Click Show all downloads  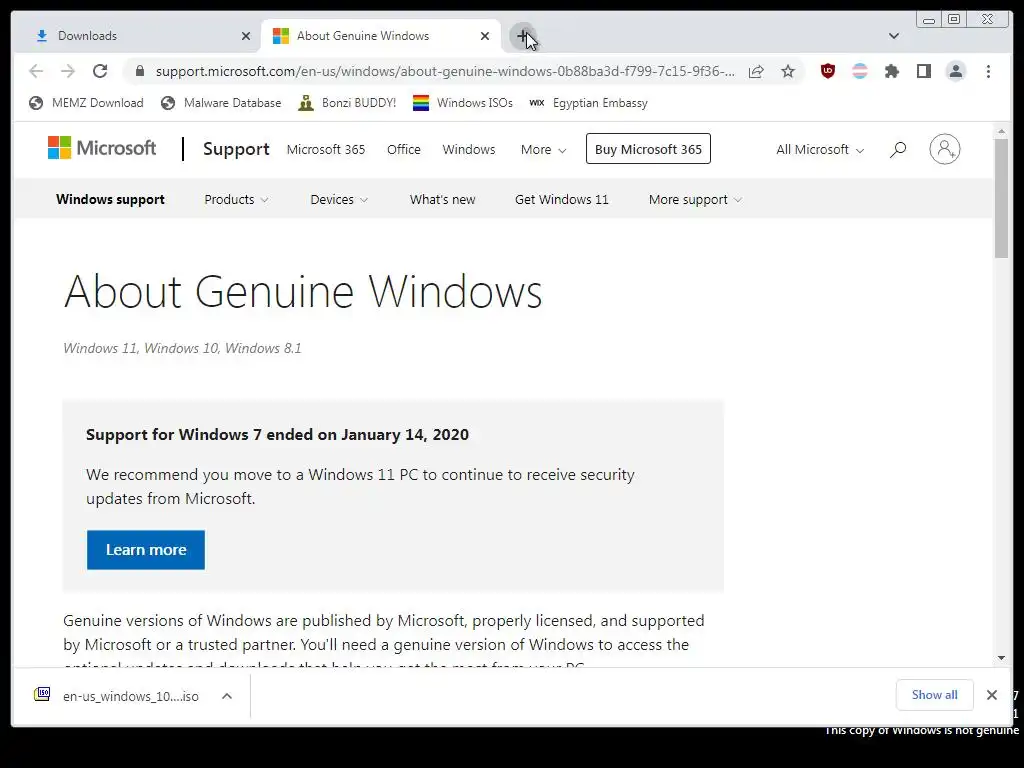click(935, 695)
